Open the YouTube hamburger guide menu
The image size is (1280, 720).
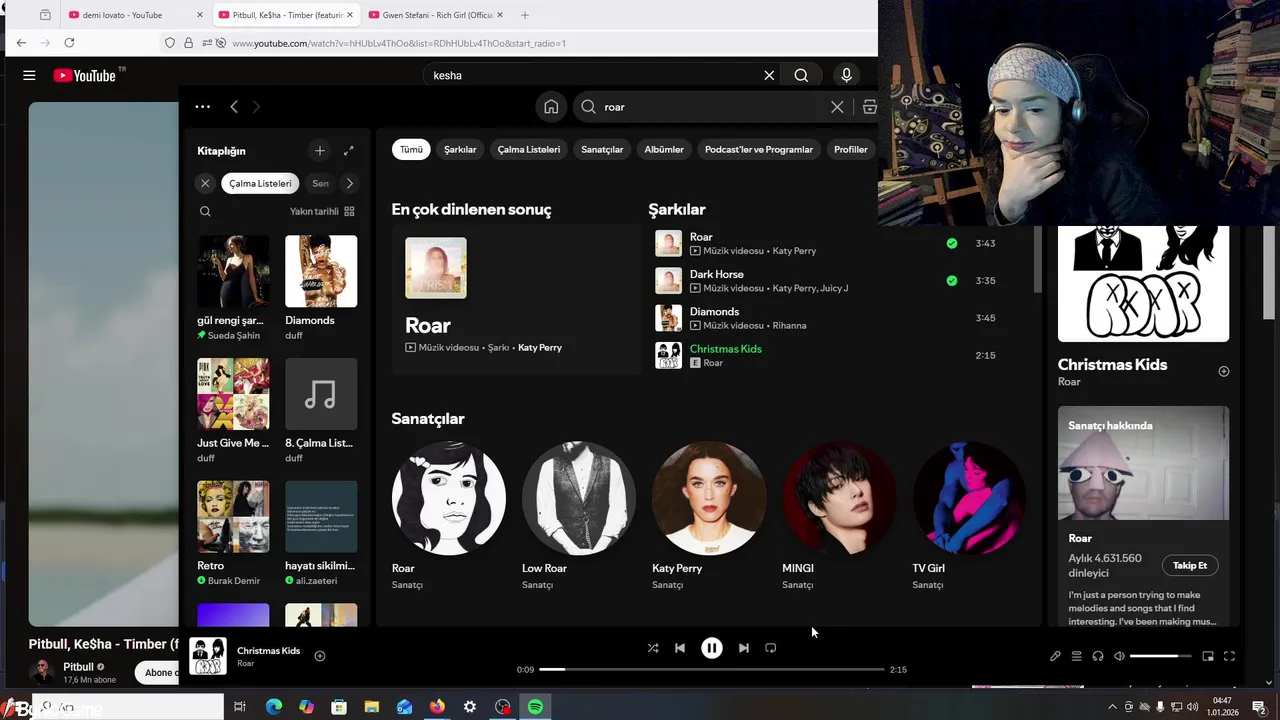(x=29, y=75)
